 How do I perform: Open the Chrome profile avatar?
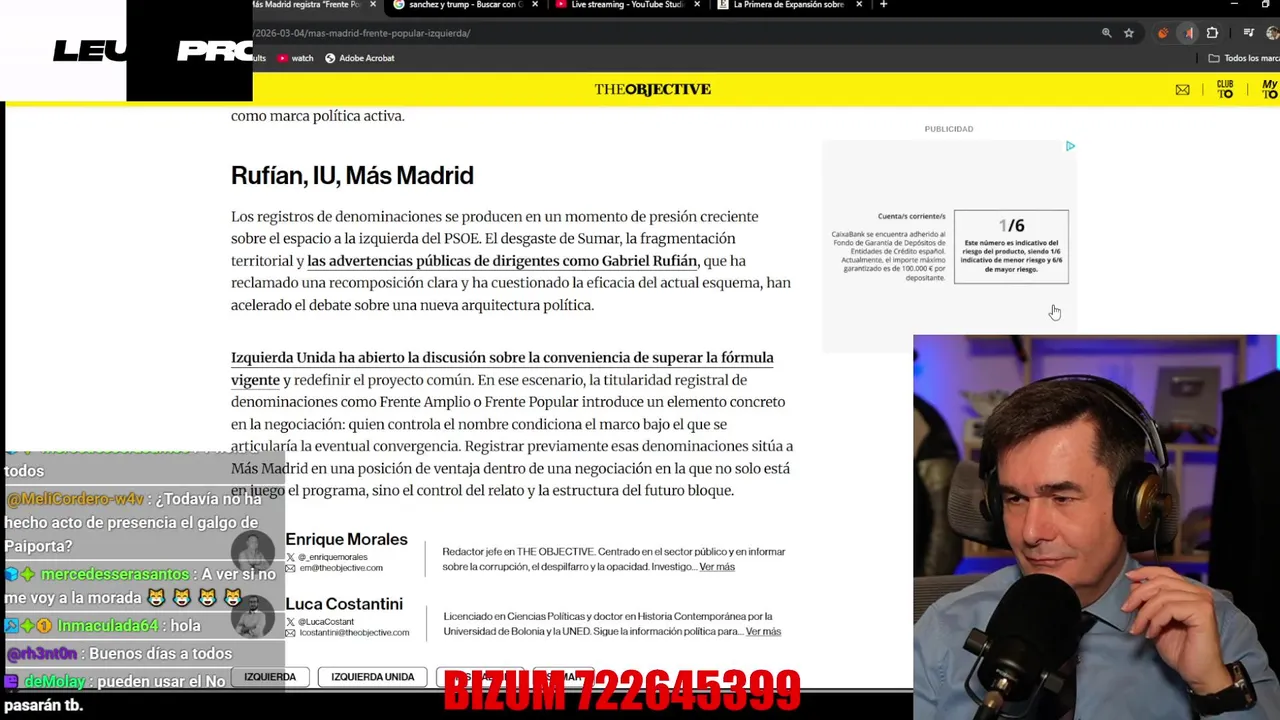[x=1273, y=33]
